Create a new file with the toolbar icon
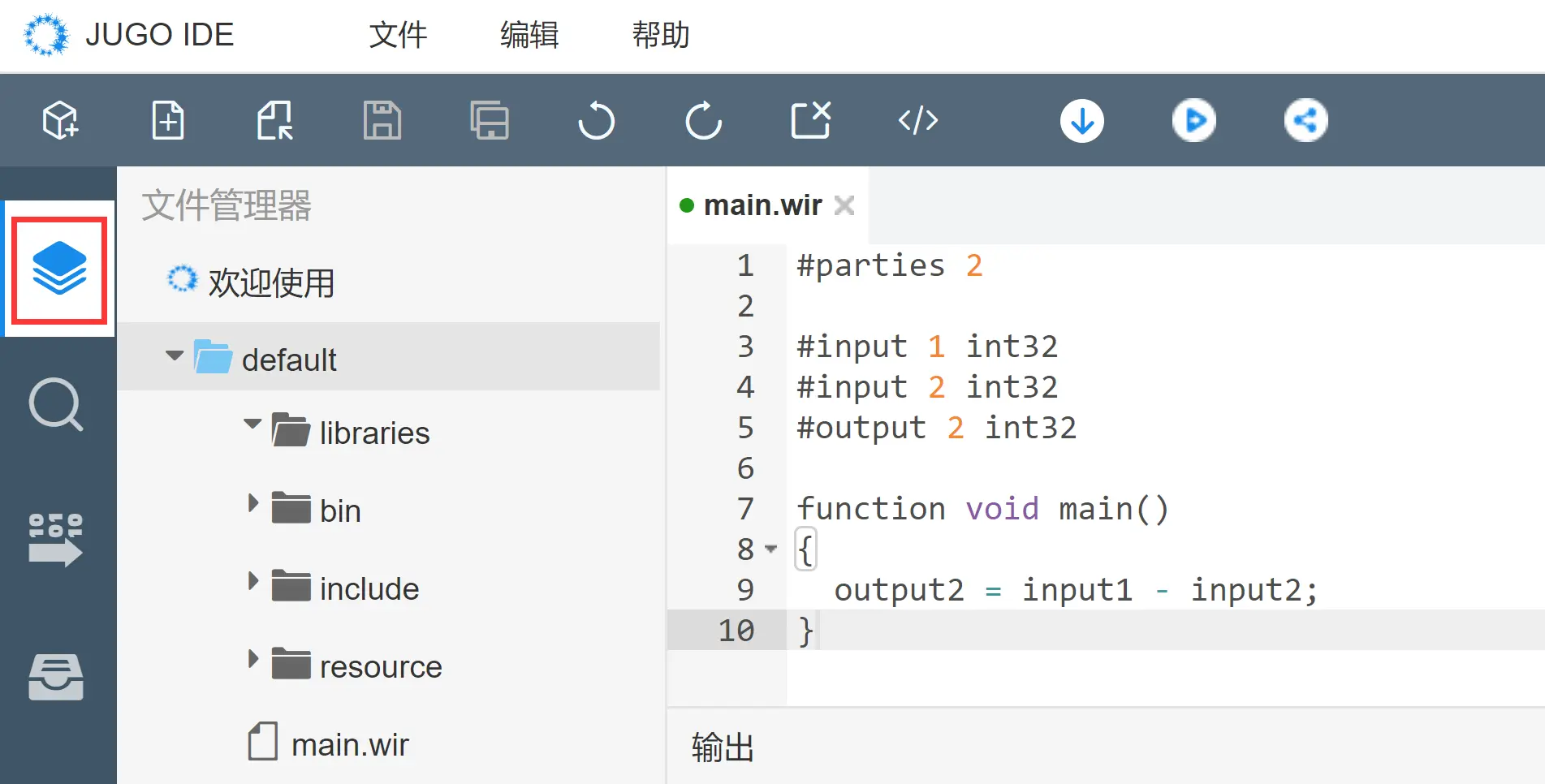Screen dimensions: 1545x784 click(168, 120)
